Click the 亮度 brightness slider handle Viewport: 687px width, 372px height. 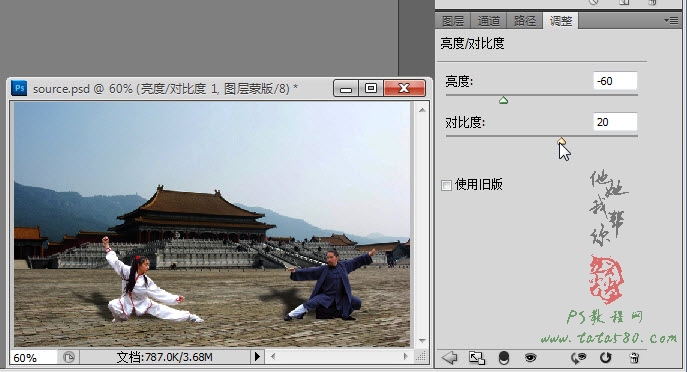(503, 100)
